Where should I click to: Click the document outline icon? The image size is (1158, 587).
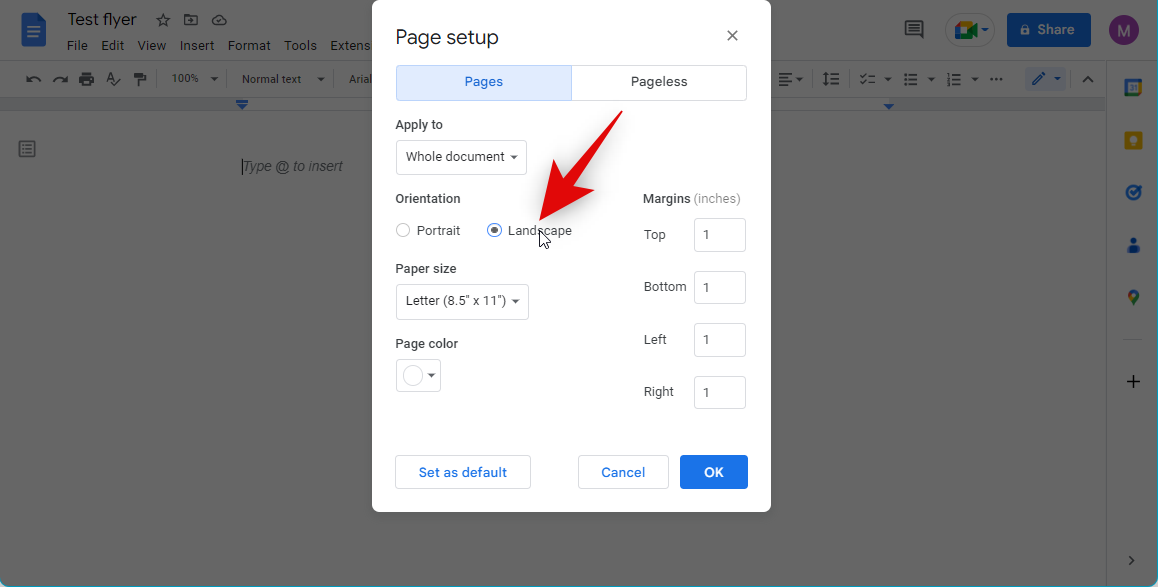tap(27, 149)
